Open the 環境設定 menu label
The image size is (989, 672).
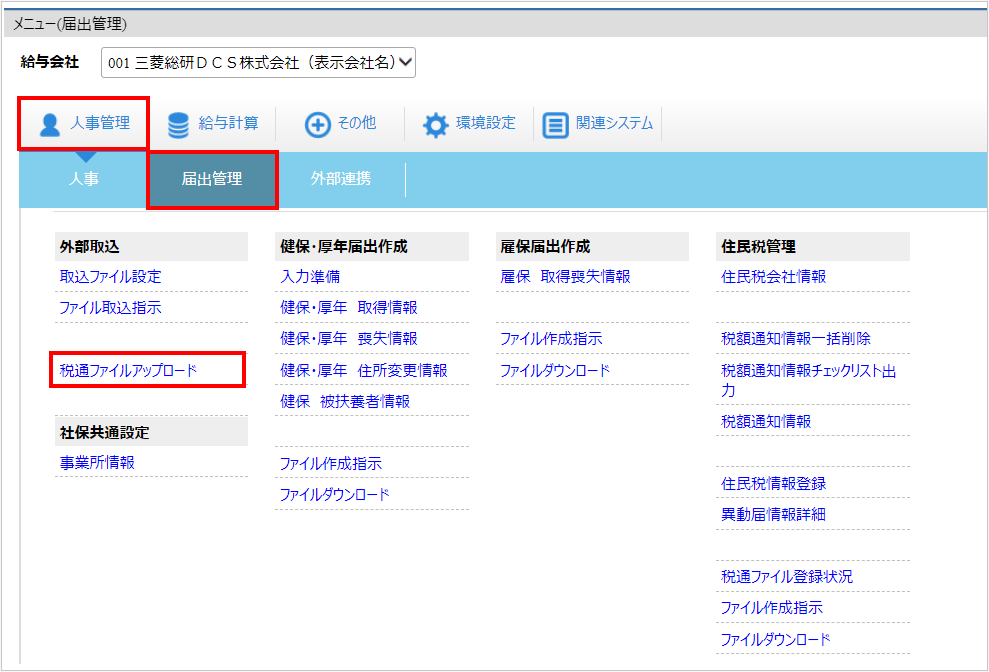coord(486,122)
